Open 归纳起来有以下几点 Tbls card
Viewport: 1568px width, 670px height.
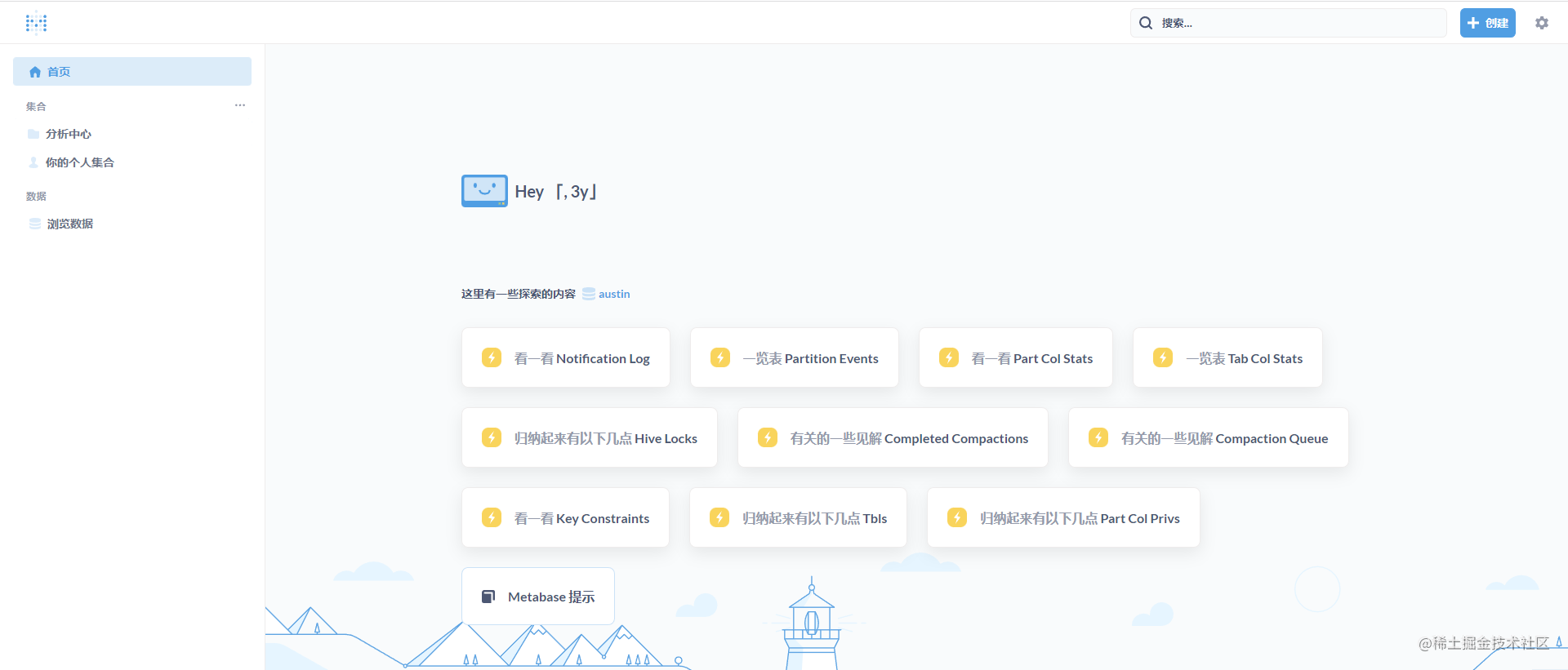(x=798, y=517)
